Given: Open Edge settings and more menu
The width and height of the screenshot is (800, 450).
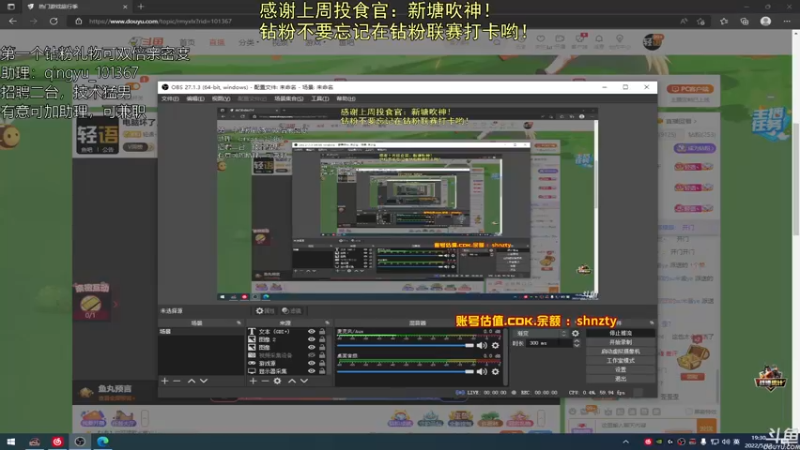Looking at the screenshot, I should [x=787, y=21].
